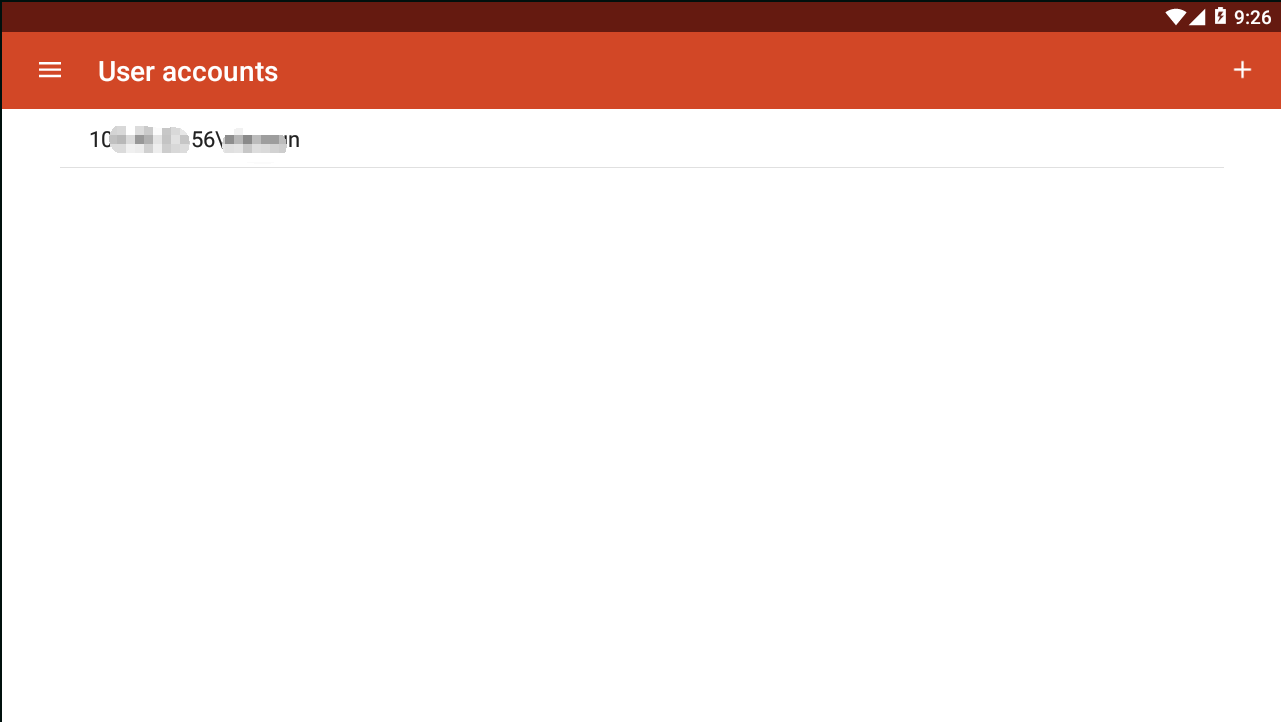Open the hamburger navigation drawer menu
Screen dimensions: 1281x722
pos(50,70)
